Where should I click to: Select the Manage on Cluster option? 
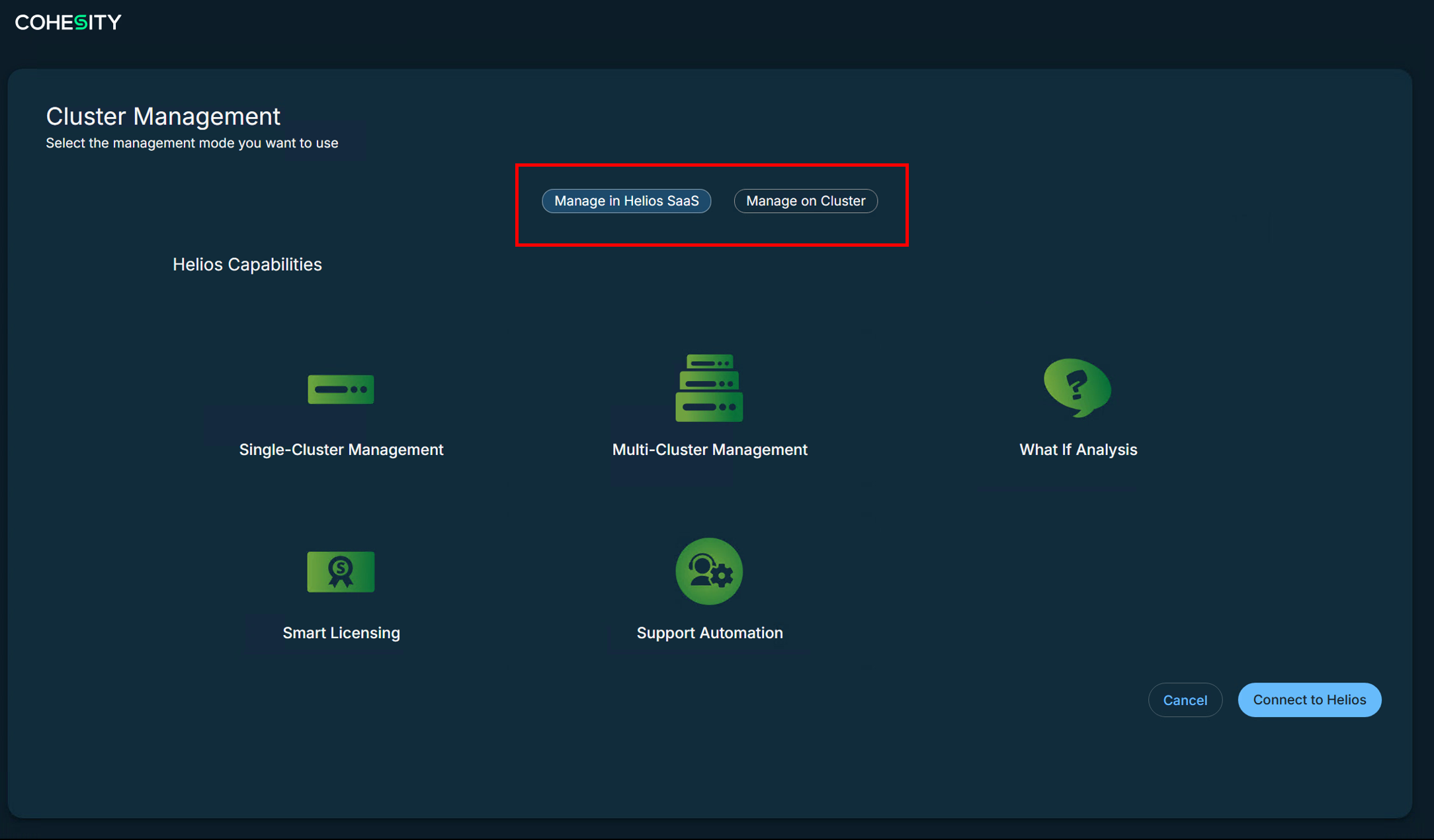[x=806, y=201]
